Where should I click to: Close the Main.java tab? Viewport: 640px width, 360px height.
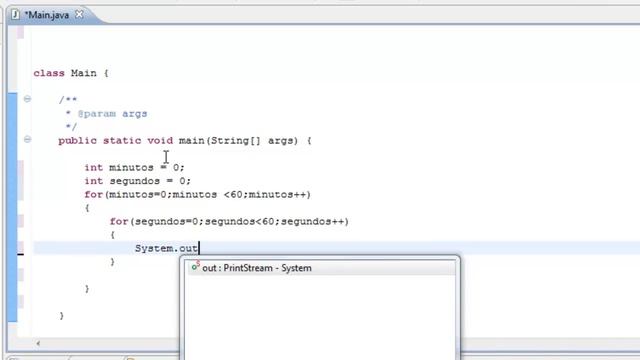click(79, 15)
